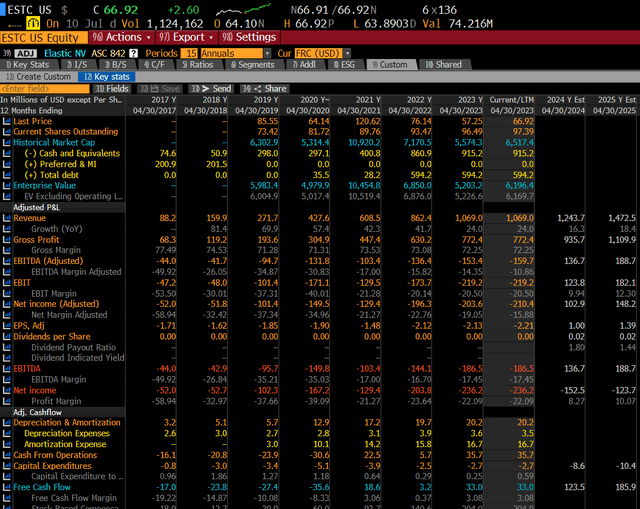Click 2023 revenue value 1,069.0

click(x=469, y=218)
